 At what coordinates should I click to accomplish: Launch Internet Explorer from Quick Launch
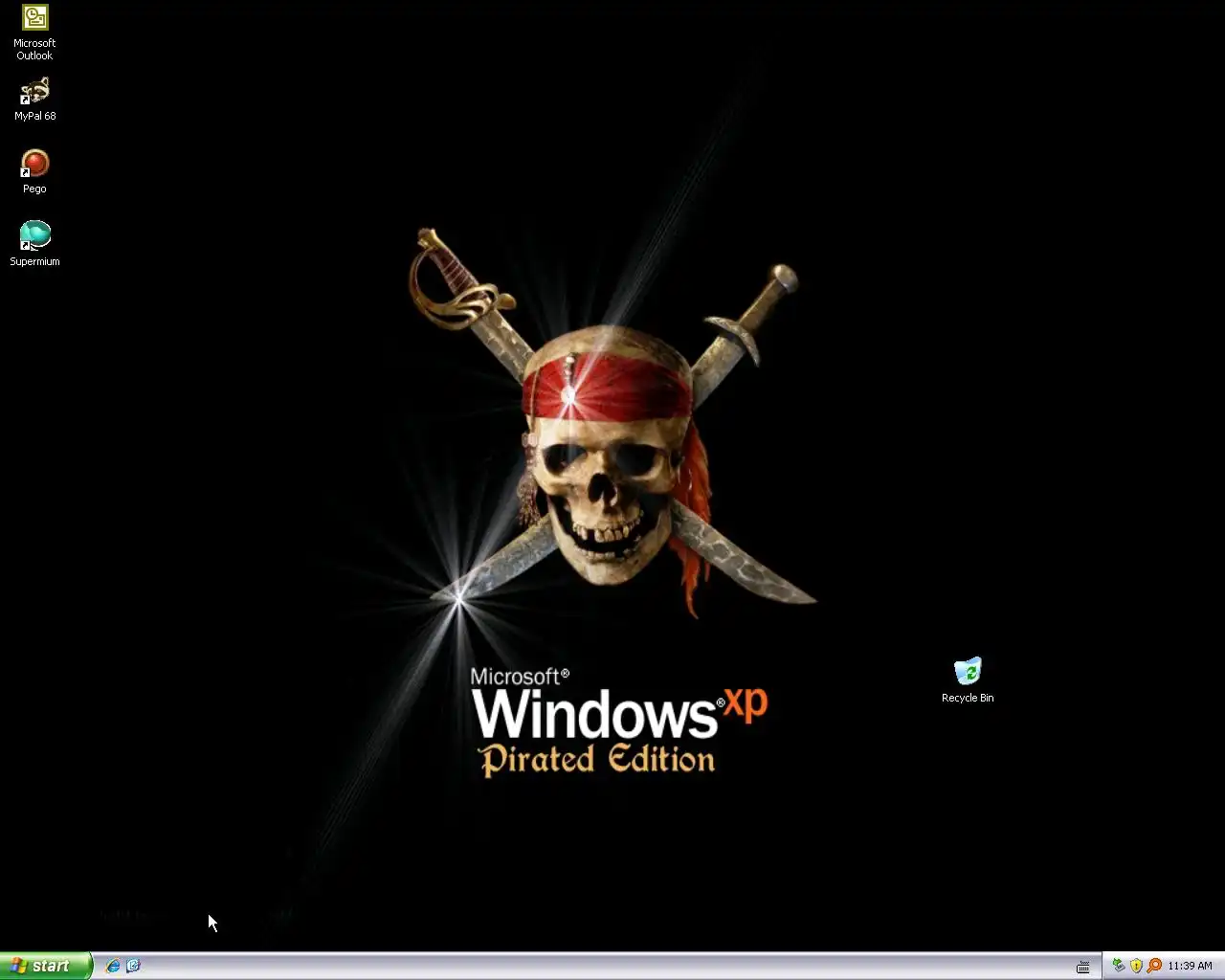pyautogui.click(x=113, y=966)
